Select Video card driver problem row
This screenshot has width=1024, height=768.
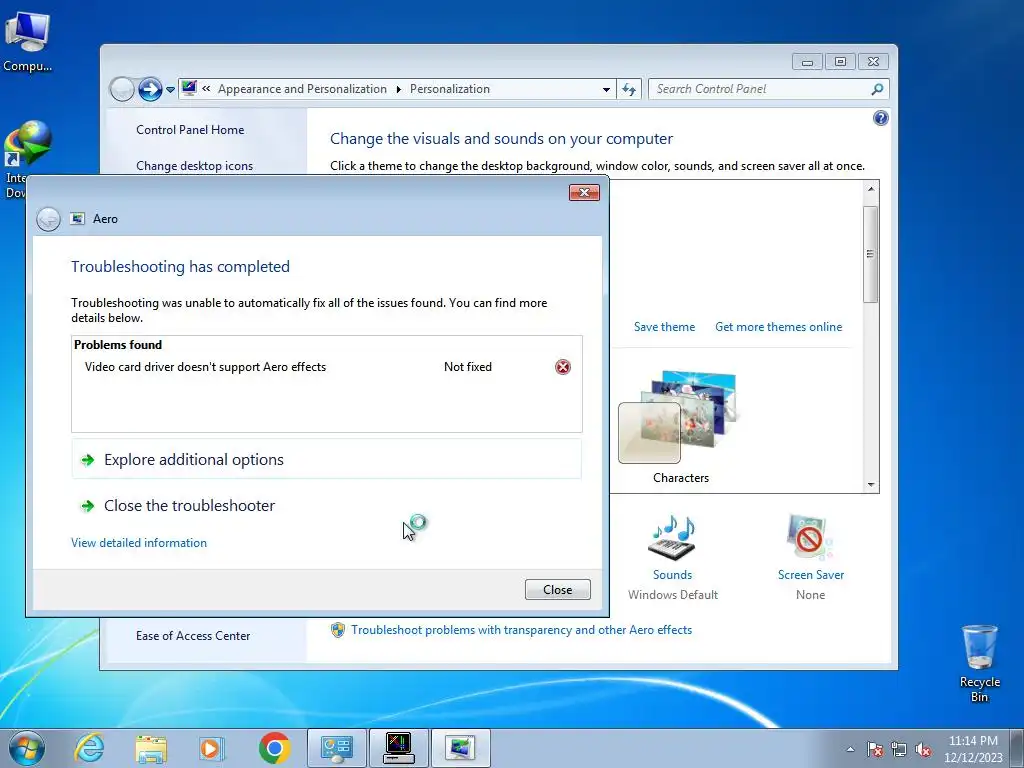(327, 367)
